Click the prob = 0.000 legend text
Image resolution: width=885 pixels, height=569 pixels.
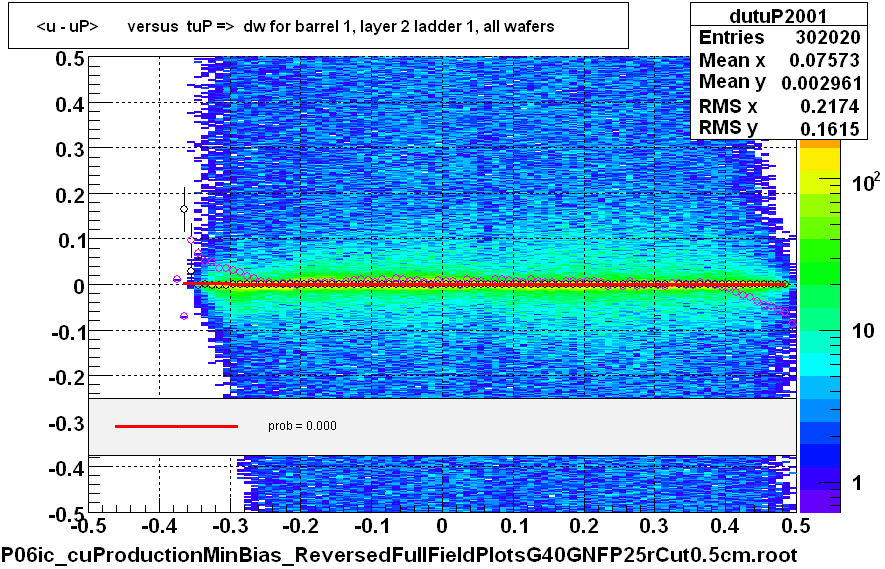(x=303, y=426)
